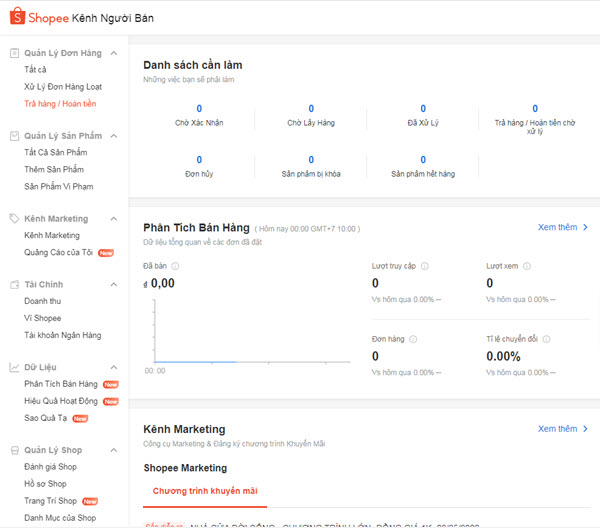Click the Kênh Marketing tag icon
This screenshot has width=600, height=528.
point(13,218)
